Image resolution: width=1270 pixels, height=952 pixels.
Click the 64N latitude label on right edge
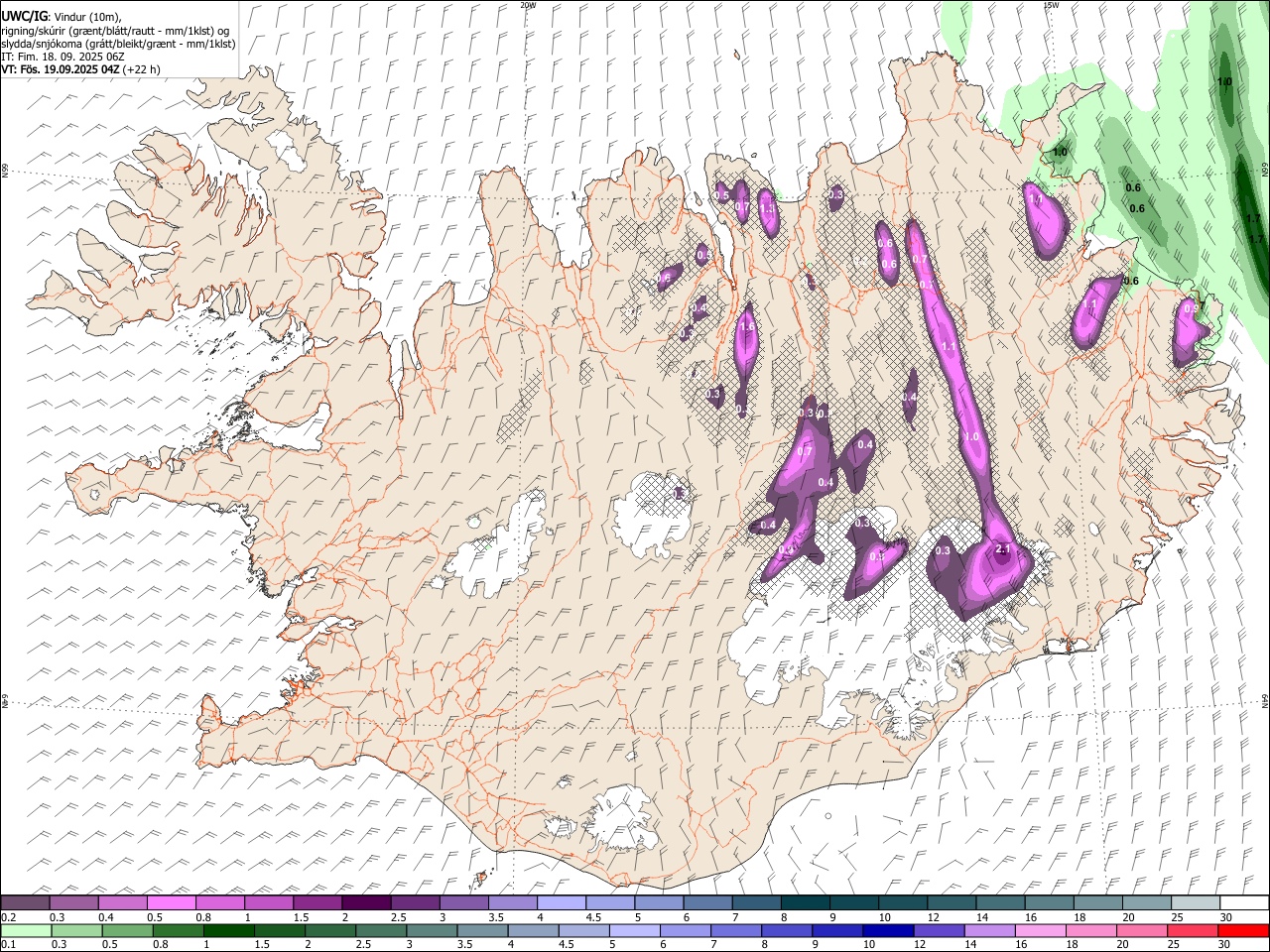pos(1265,700)
